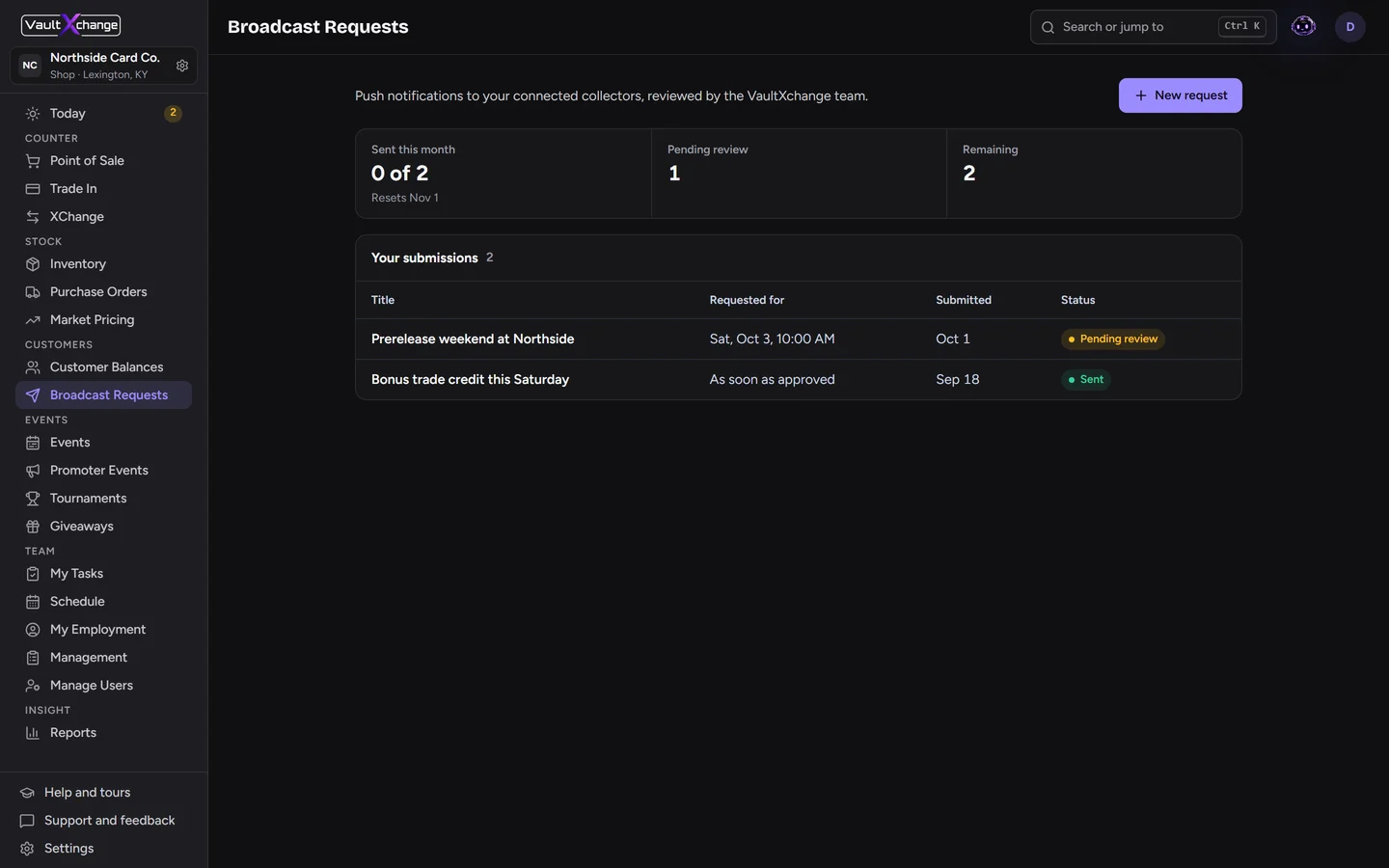Open Settings at the sidebar bottom
The width and height of the screenshot is (1389, 868).
(x=103, y=849)
